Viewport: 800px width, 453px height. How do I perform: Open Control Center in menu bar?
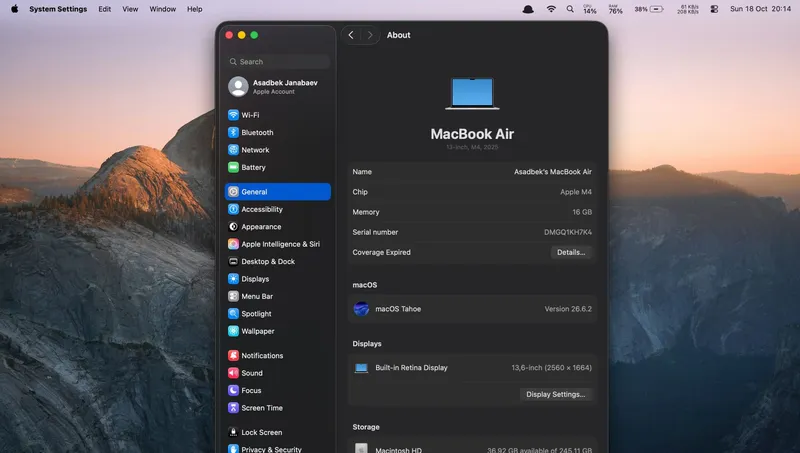pyautogui.click(x=714, y=9)
